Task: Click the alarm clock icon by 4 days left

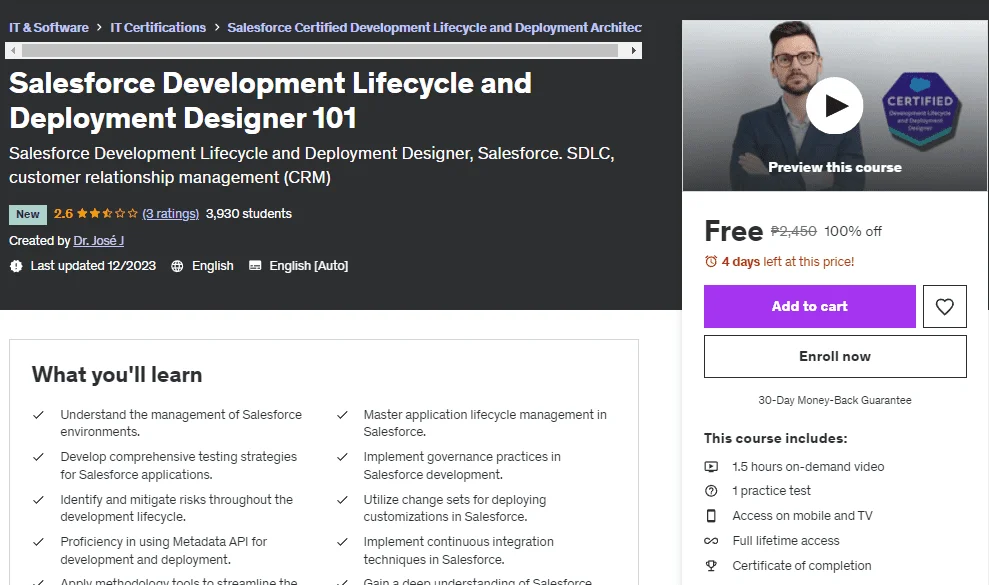Action: click(711, 261)
